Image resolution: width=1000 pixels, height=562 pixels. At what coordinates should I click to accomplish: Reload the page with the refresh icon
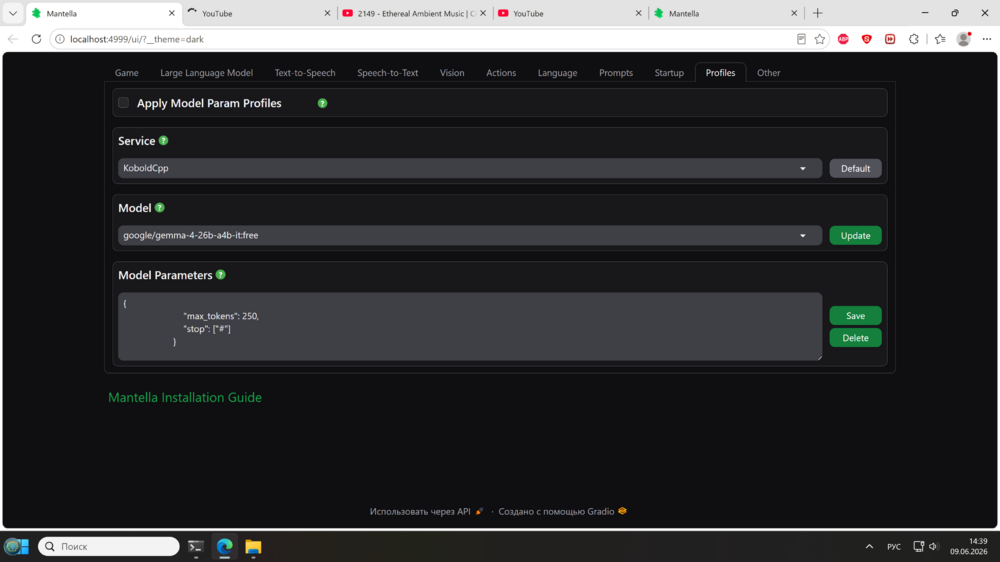(36, 39)
